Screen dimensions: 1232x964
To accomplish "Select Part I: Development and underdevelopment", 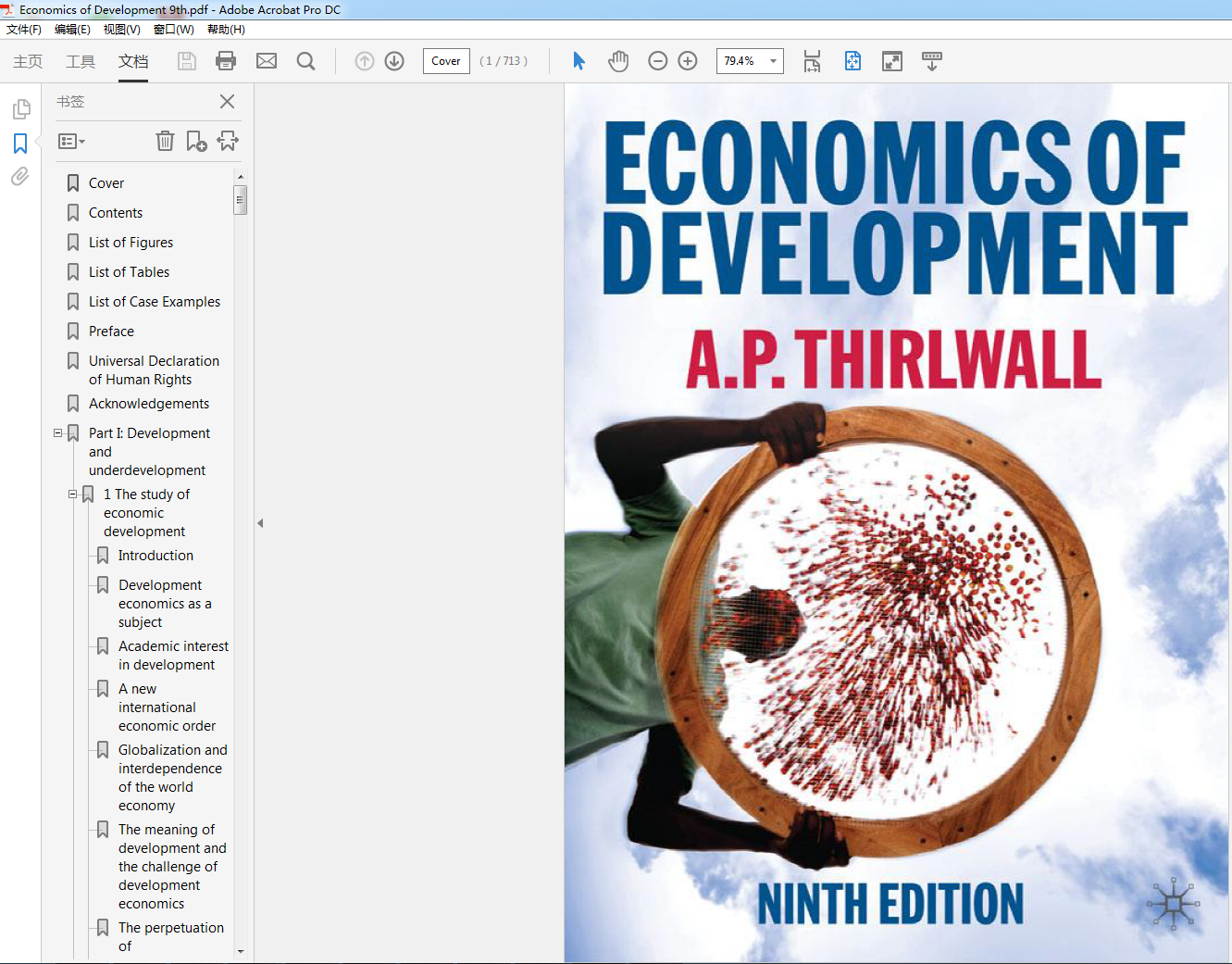I will [149, 452].
